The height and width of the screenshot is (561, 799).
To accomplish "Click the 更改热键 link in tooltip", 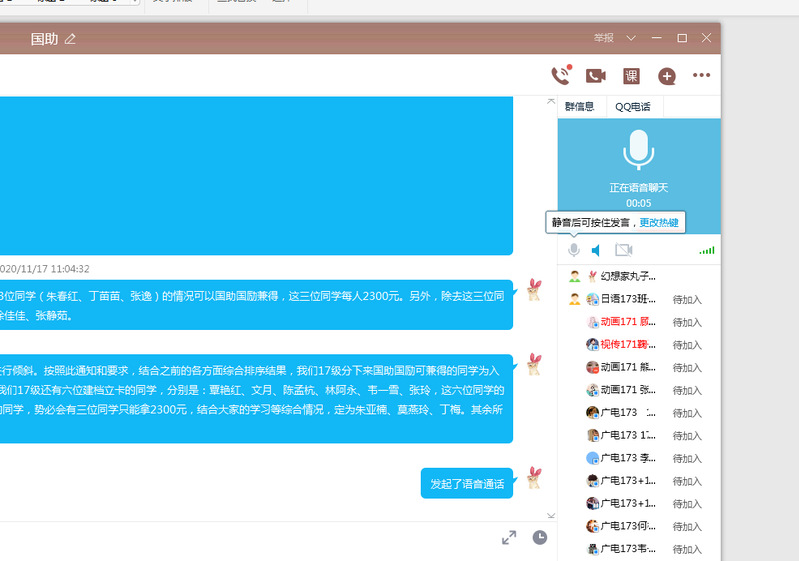I will click(x=659, y=222).
